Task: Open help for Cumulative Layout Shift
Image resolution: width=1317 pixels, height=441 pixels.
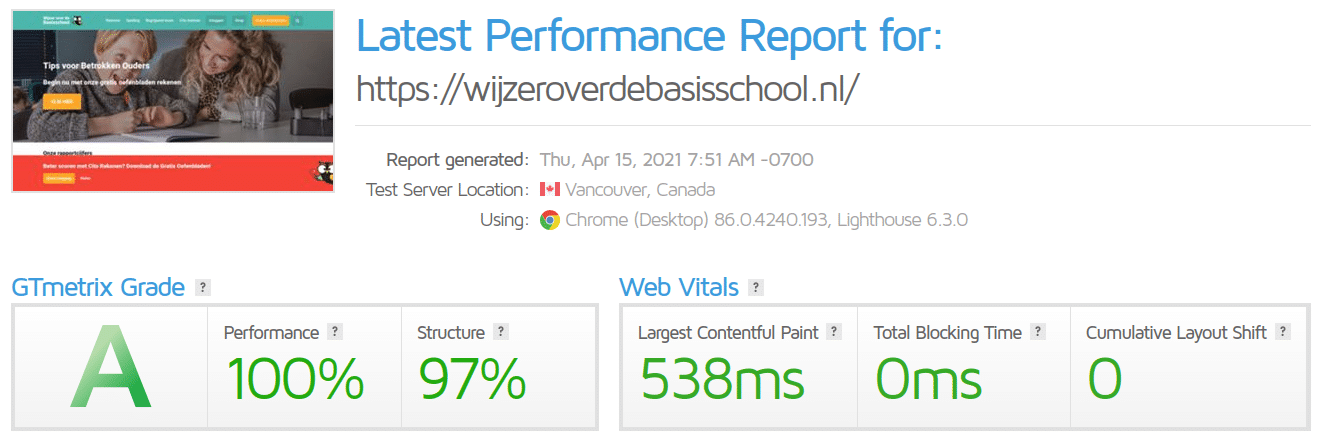Action: (x=1283, y=332)
